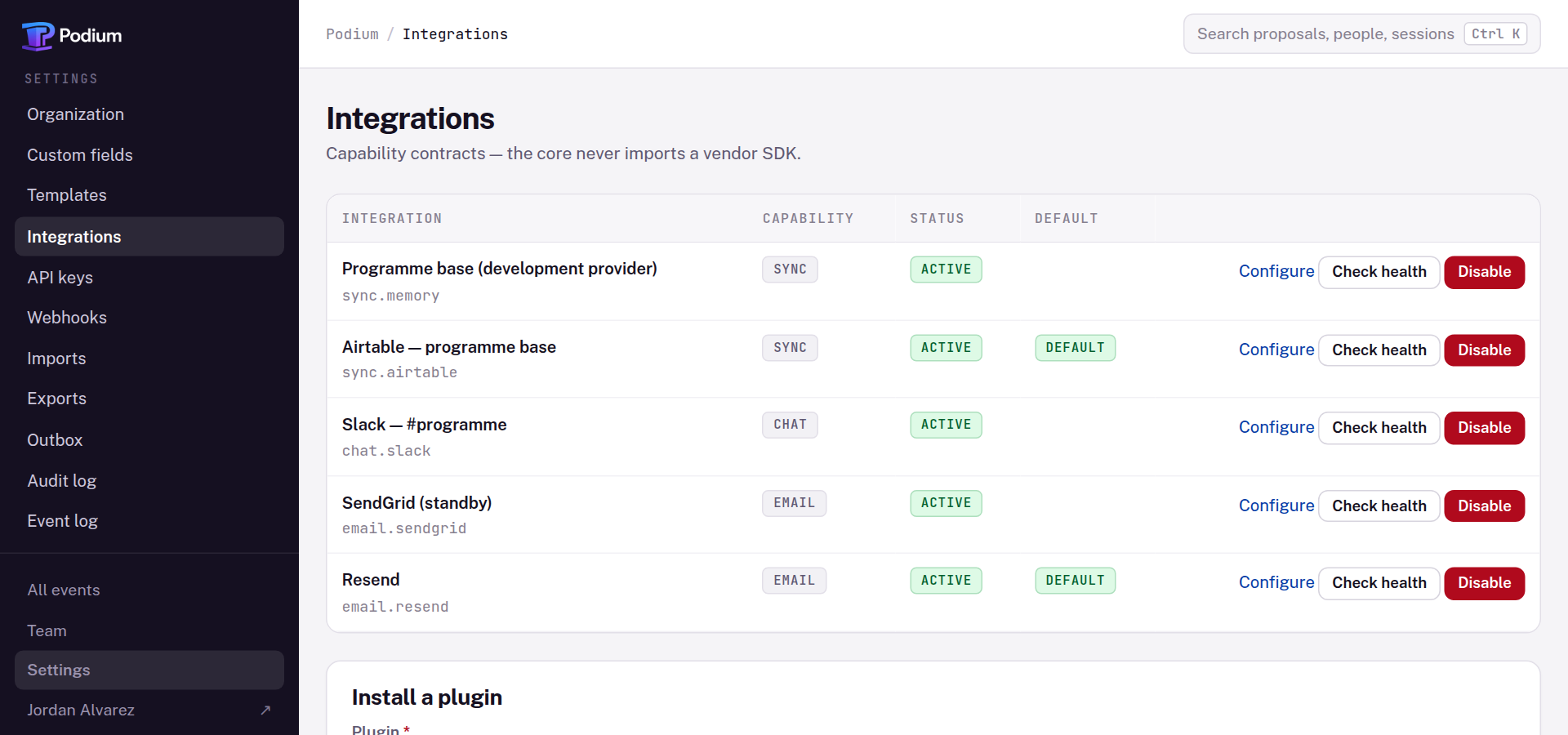Open Exports in the sidebar
Image resolution: width=1568 pixels, height=735 pixels.
tap(149, 399)
